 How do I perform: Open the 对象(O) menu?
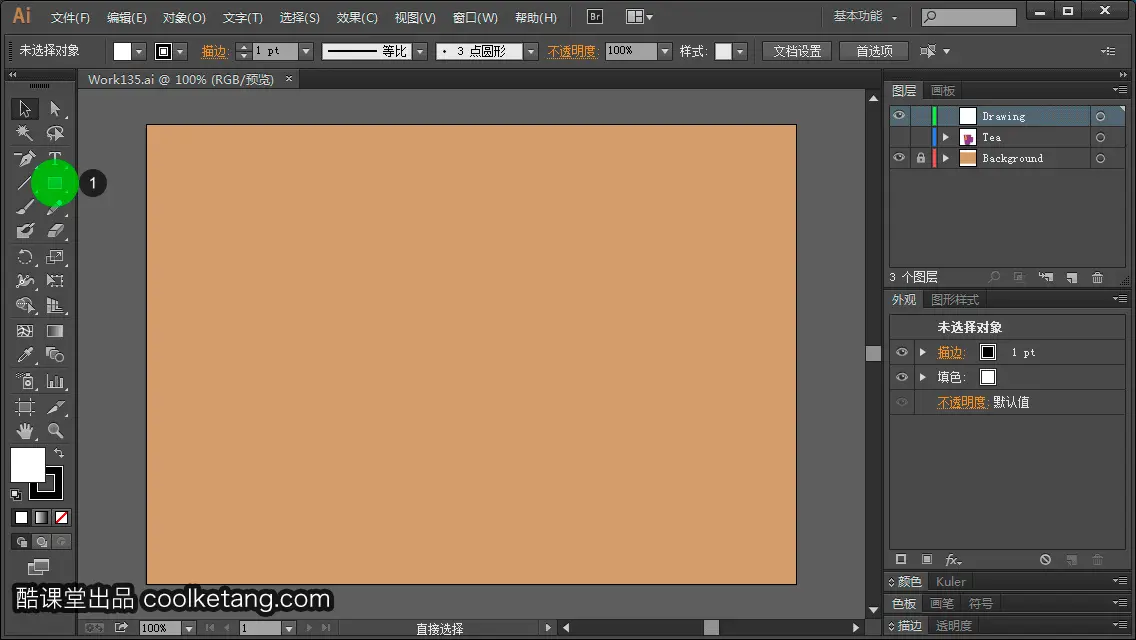184,17
